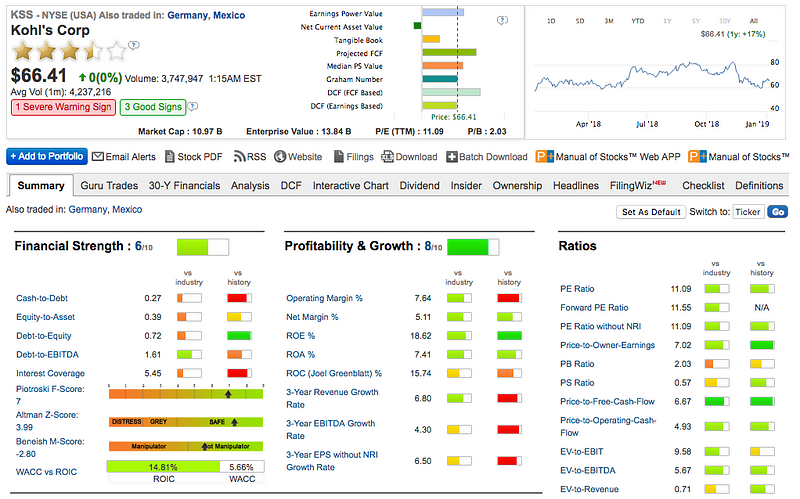Select the Summary tab
Screen dimensions: 800x499
click(x=41, y=186)
